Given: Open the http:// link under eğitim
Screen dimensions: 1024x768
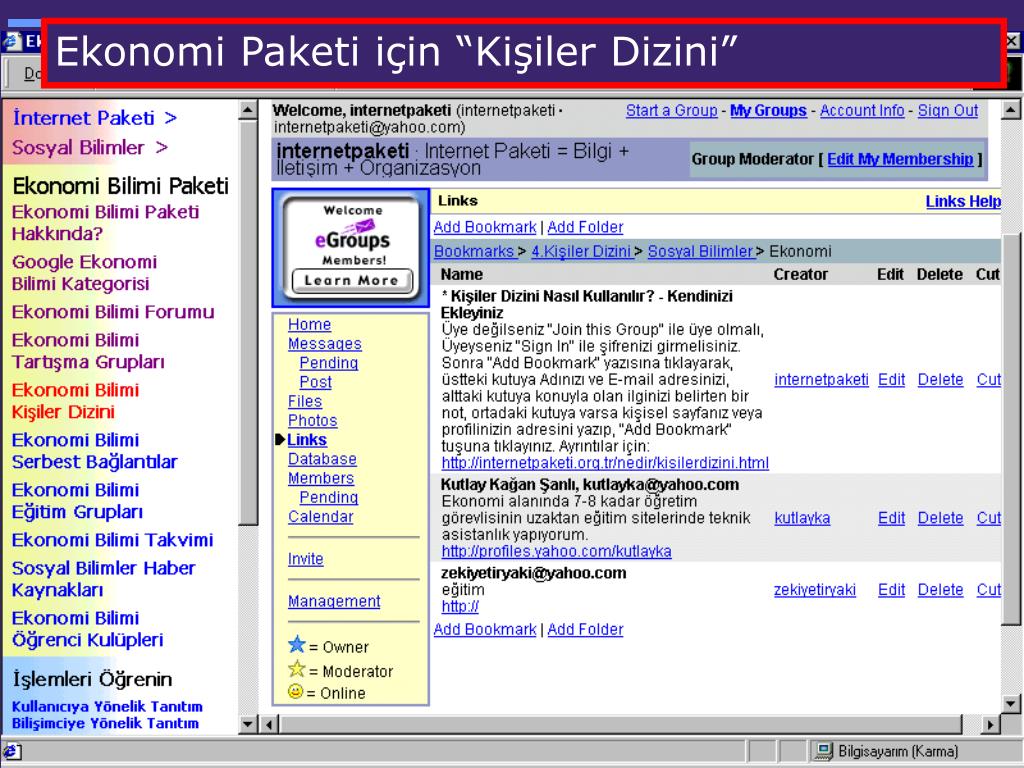Looking at the screenshot, I should coord(460,606).
